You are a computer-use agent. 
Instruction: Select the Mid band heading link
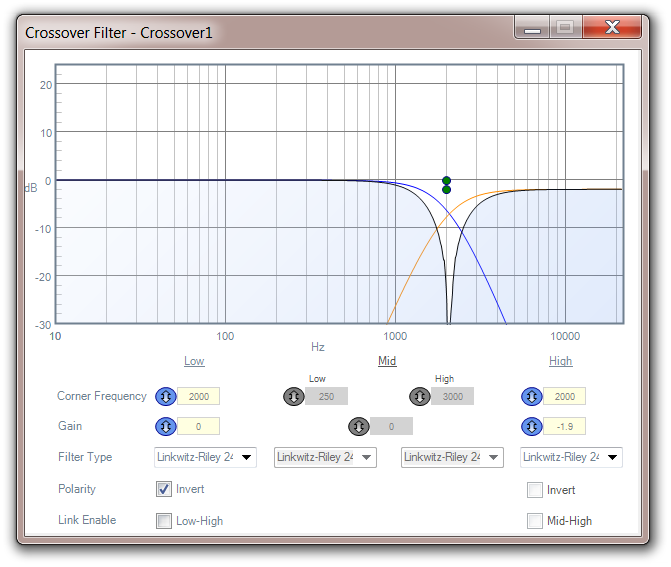(387, 361)
